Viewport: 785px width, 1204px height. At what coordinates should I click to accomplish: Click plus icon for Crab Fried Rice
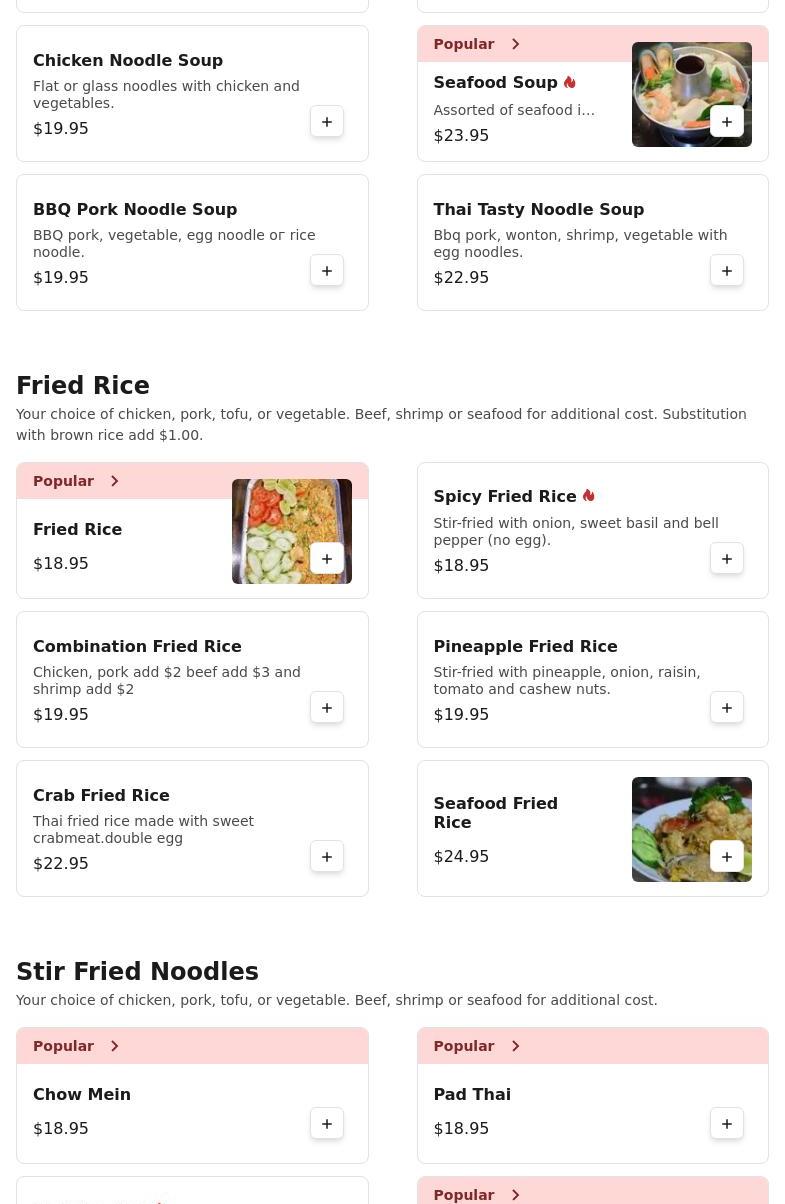[327, 857]
